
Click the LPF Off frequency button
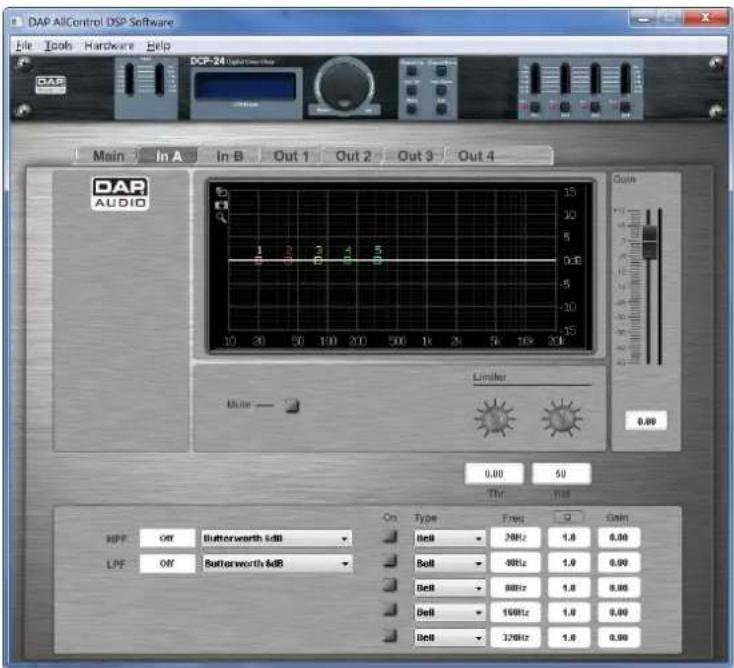point(167,563)
